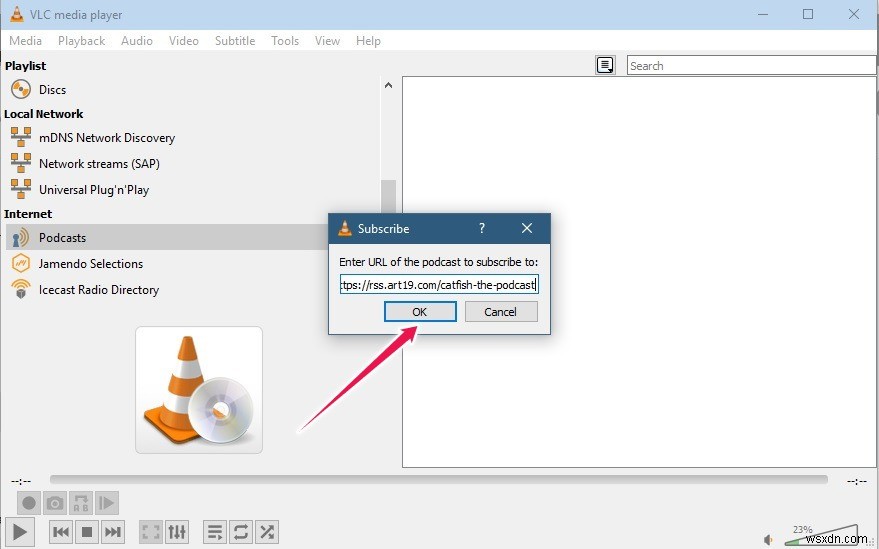Minimize the VLC media player window
Image resolution: width=879 pixels, height=549 pixels.
coord(762,15)
